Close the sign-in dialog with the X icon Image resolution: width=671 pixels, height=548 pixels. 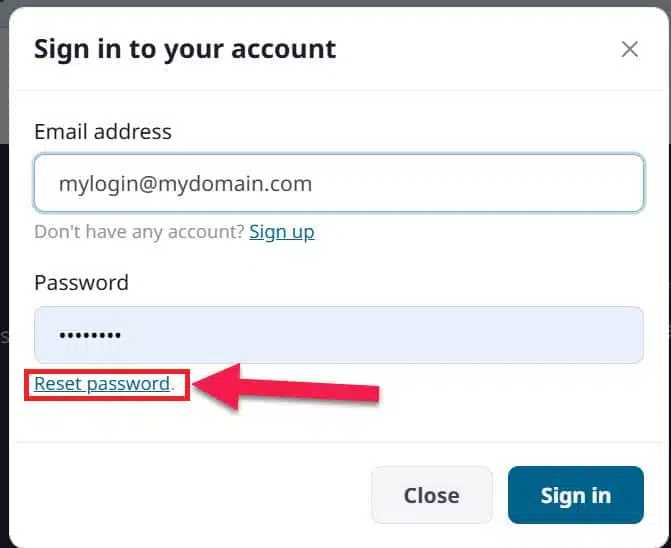click(x=629, y=49)
